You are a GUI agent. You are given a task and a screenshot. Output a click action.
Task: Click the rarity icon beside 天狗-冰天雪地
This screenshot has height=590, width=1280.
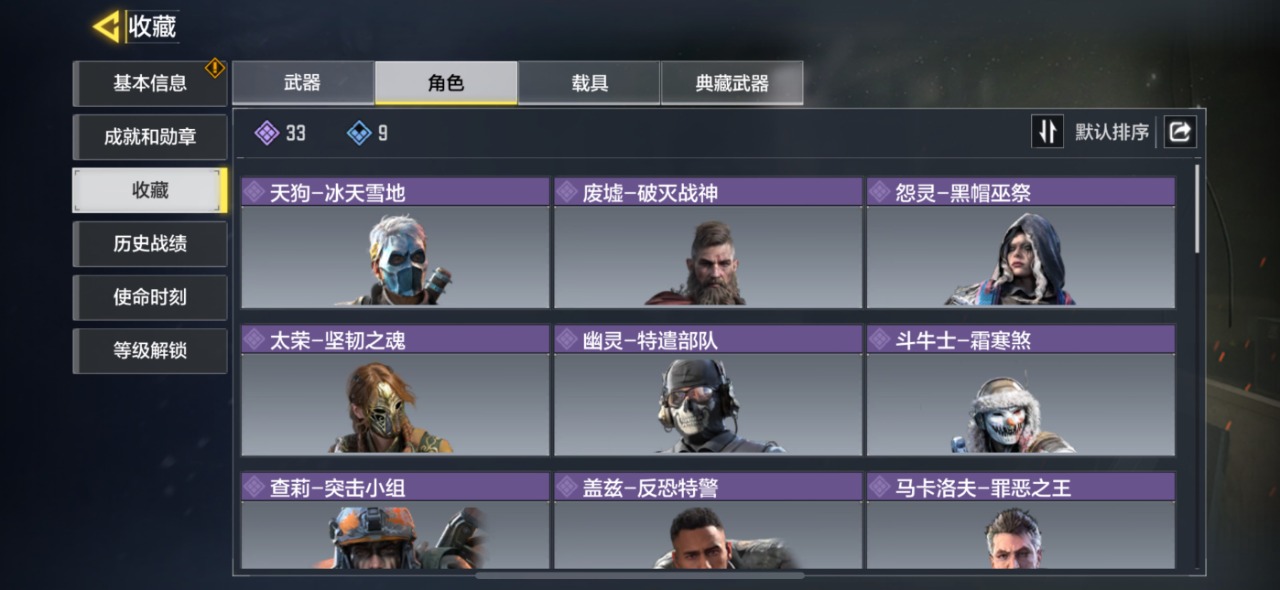[x=255, y=192]
